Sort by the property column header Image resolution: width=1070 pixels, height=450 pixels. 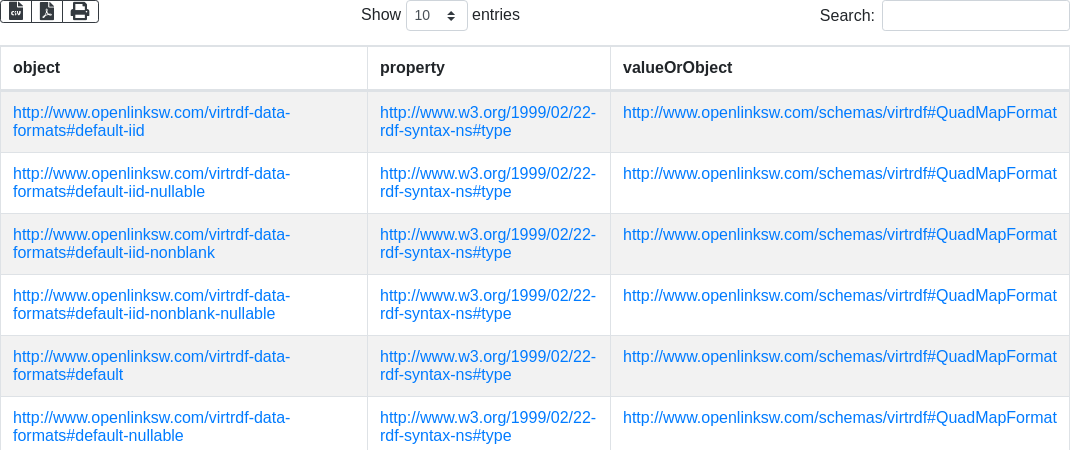pos(412,68)
